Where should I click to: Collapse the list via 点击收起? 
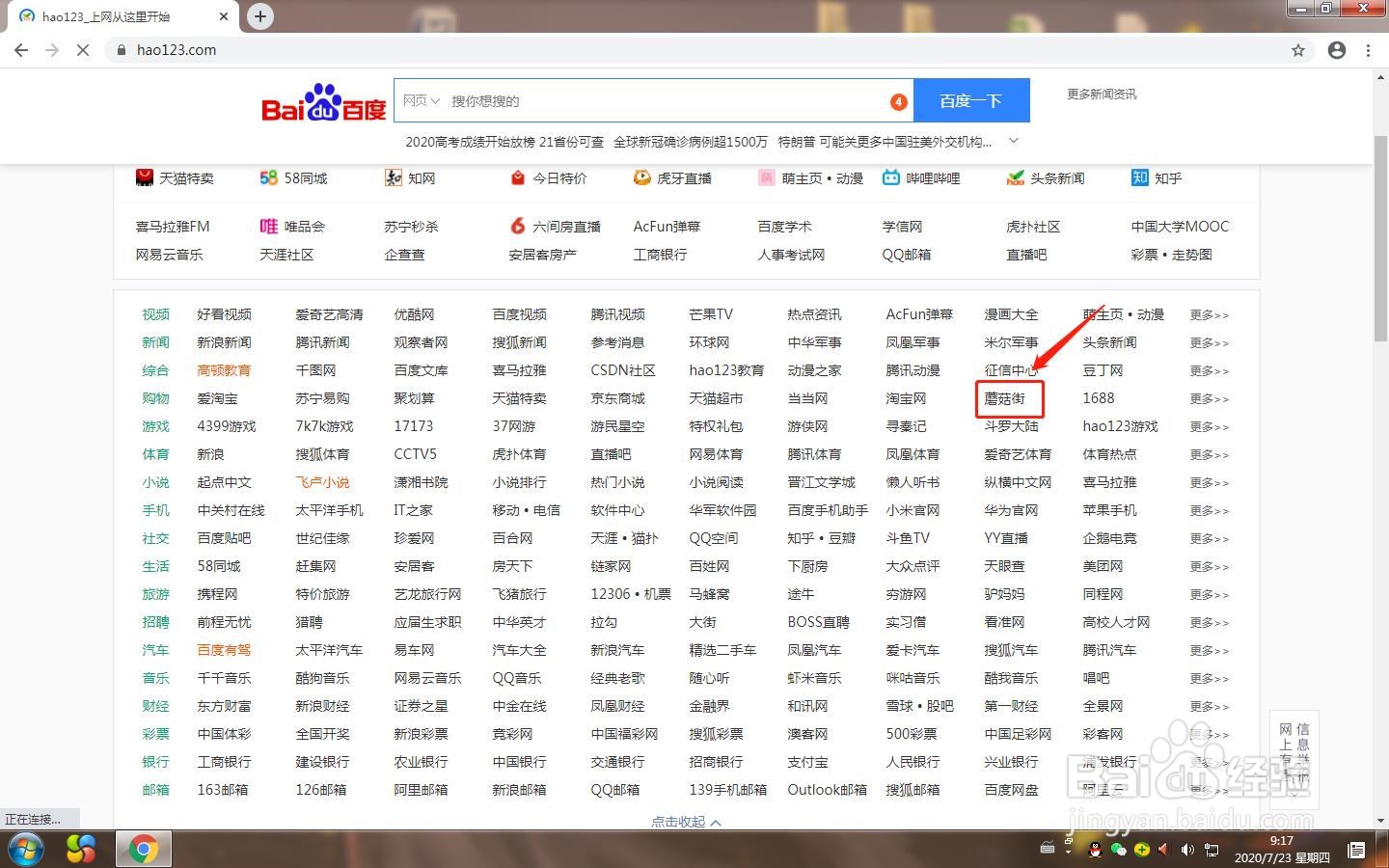pyautogui.click(x=686, y=822)
